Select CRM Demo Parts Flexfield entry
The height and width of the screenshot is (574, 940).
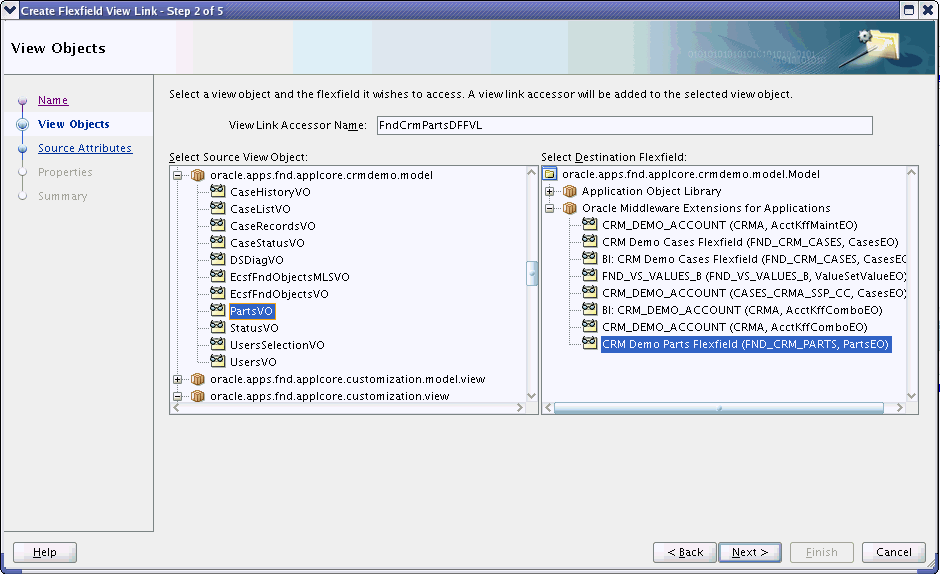point(745,344)
